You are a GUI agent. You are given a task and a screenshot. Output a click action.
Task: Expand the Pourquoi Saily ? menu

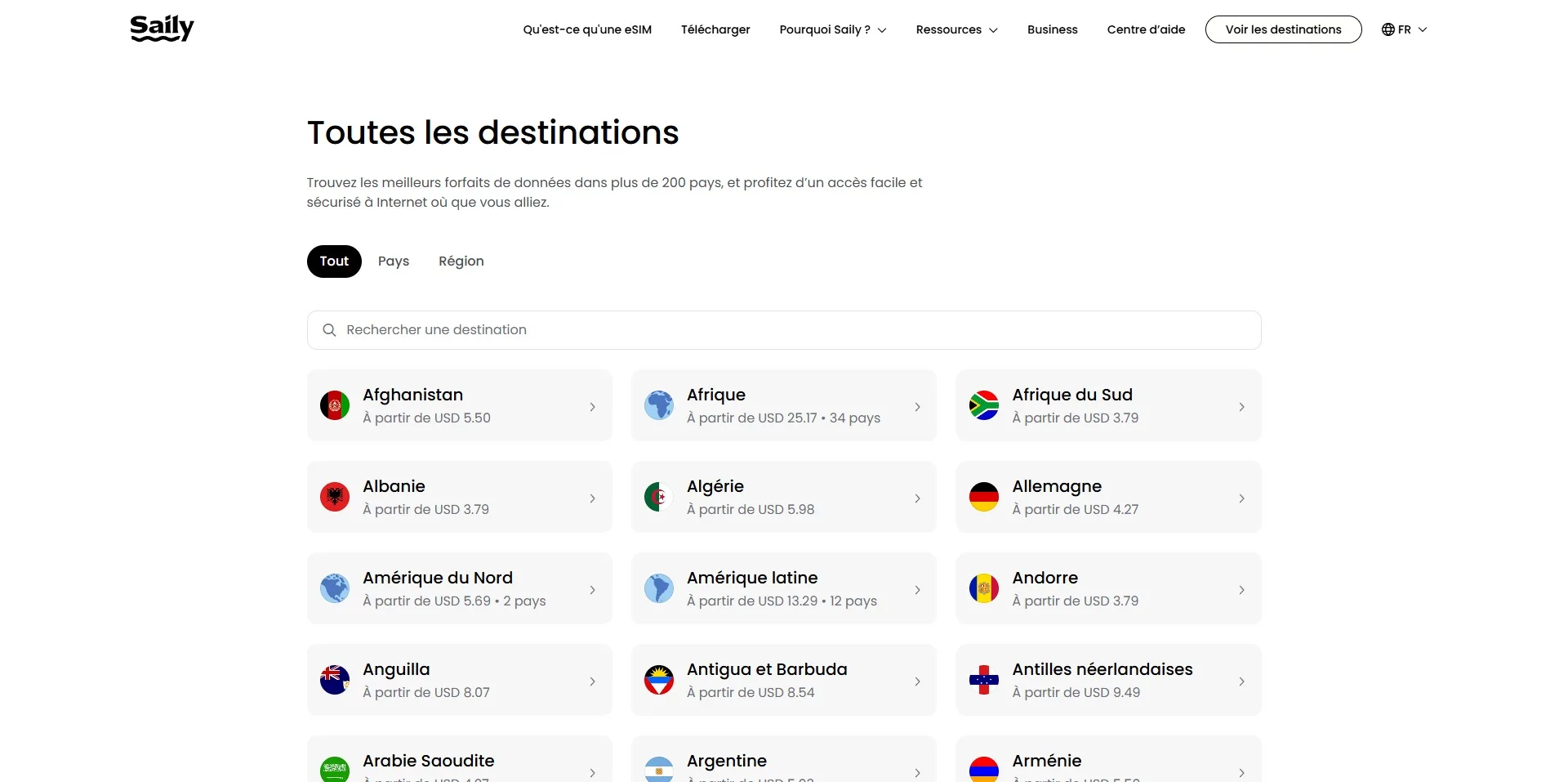(833, 29)
